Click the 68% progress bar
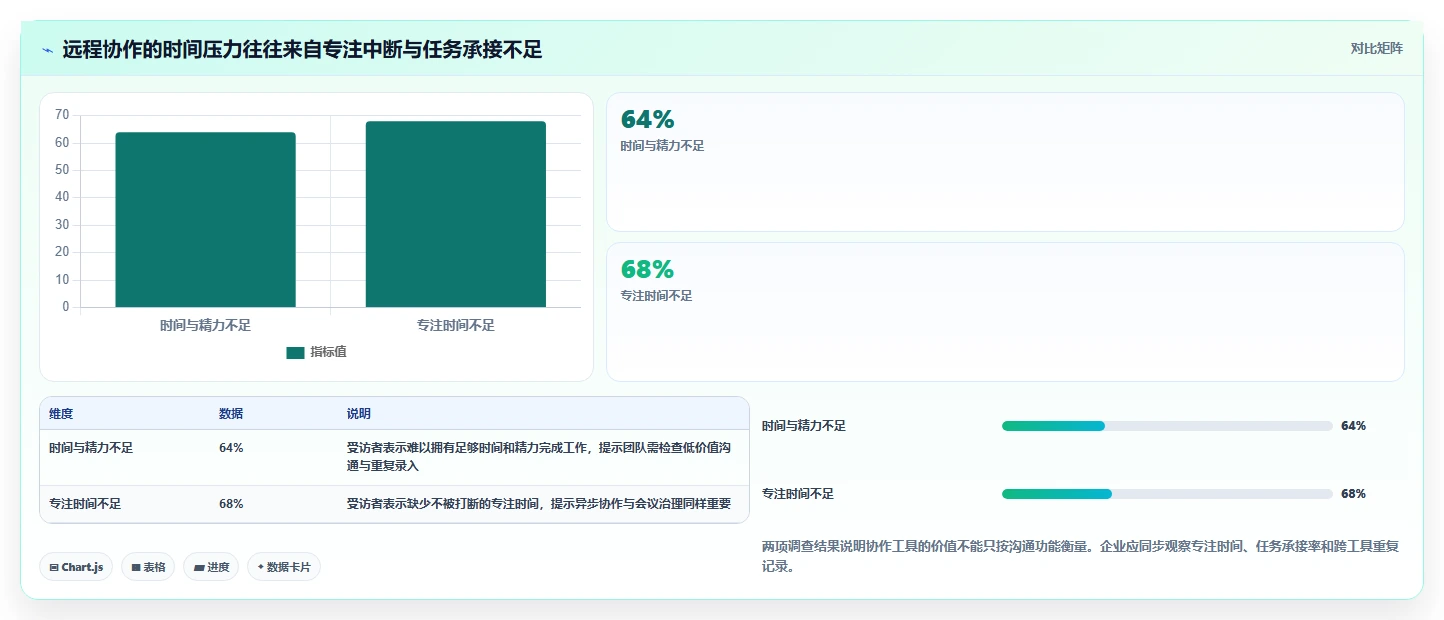This screenshot has height=620, width=1444. [1167, 494]
